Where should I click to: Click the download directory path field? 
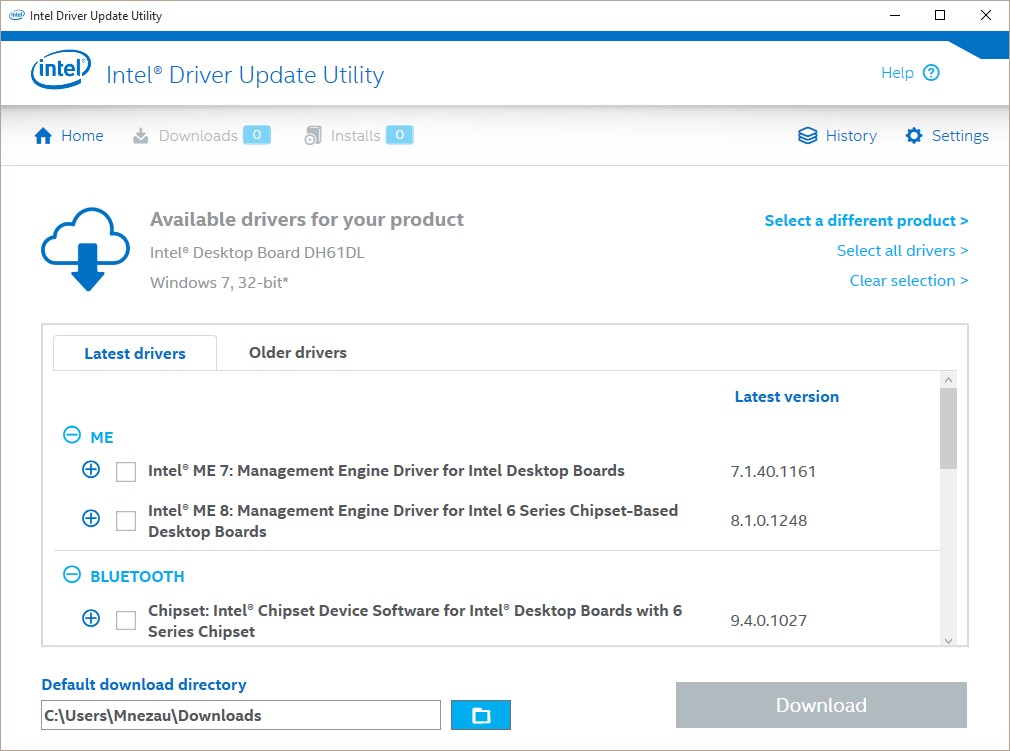point(241,715)
